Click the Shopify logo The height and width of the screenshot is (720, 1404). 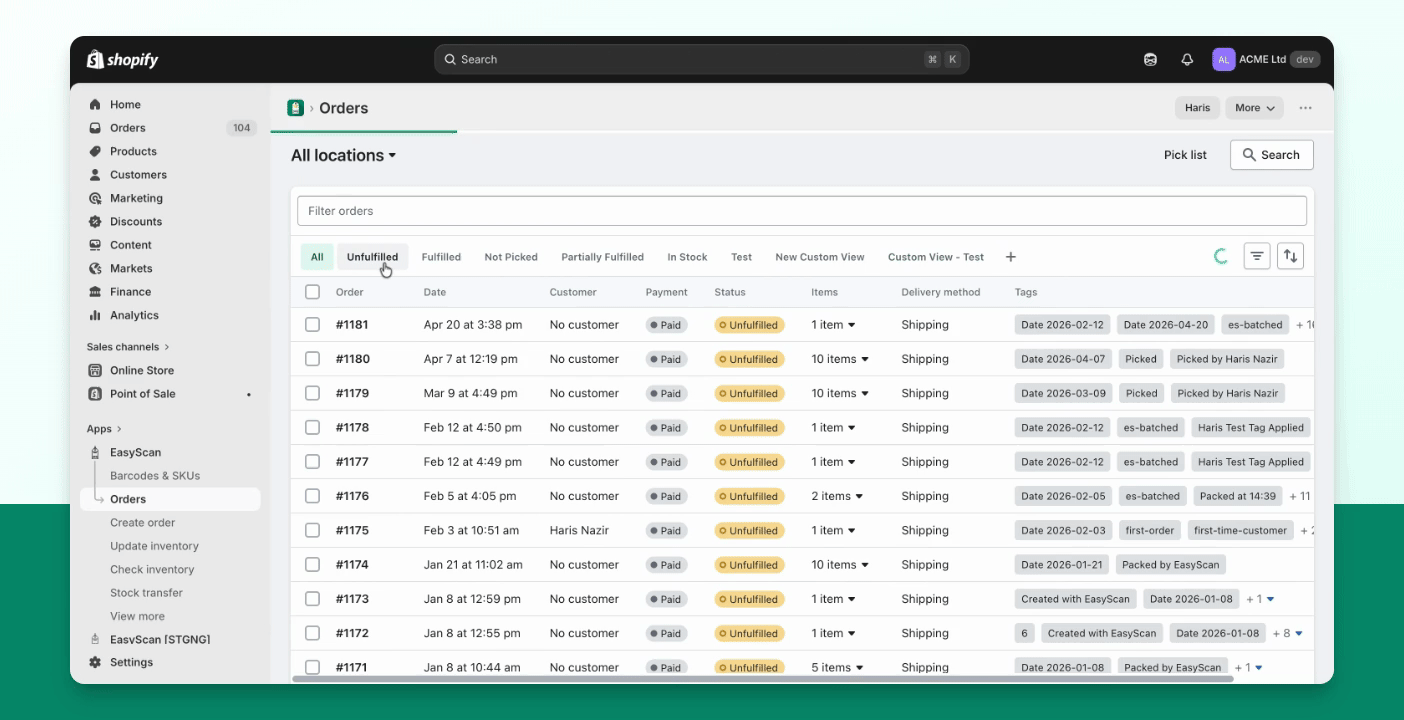coord(122,60)
